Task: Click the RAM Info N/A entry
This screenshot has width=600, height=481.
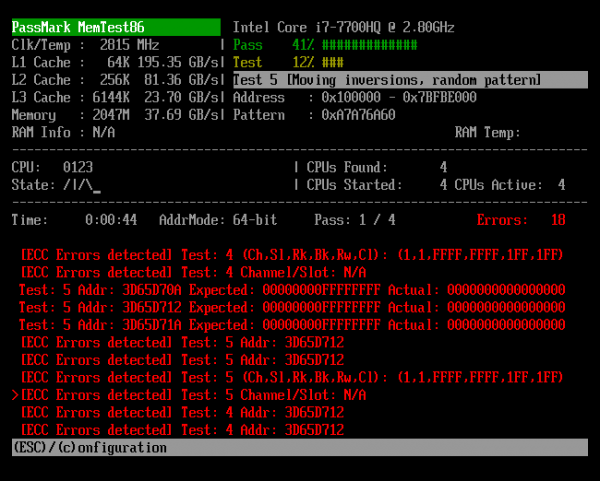Action: pos(63,132)
